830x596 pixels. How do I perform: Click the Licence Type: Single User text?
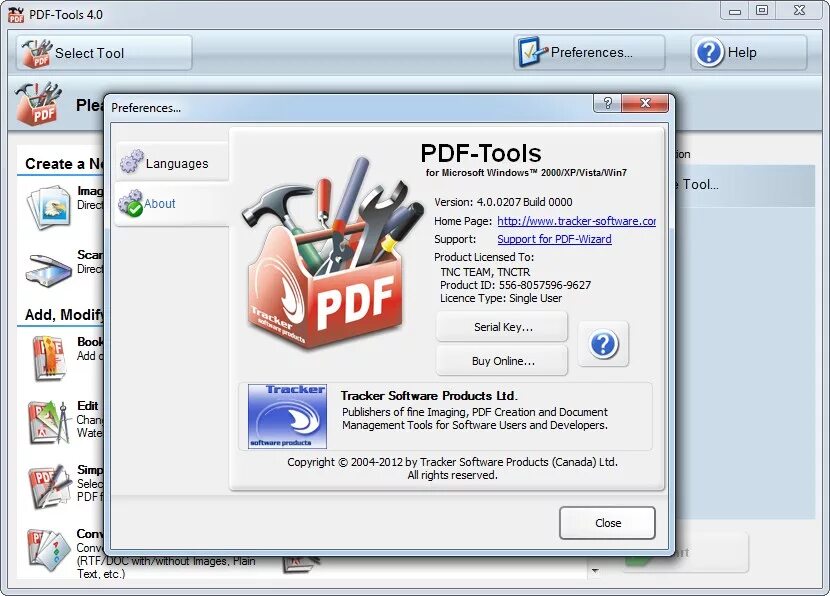coord(501,298)
